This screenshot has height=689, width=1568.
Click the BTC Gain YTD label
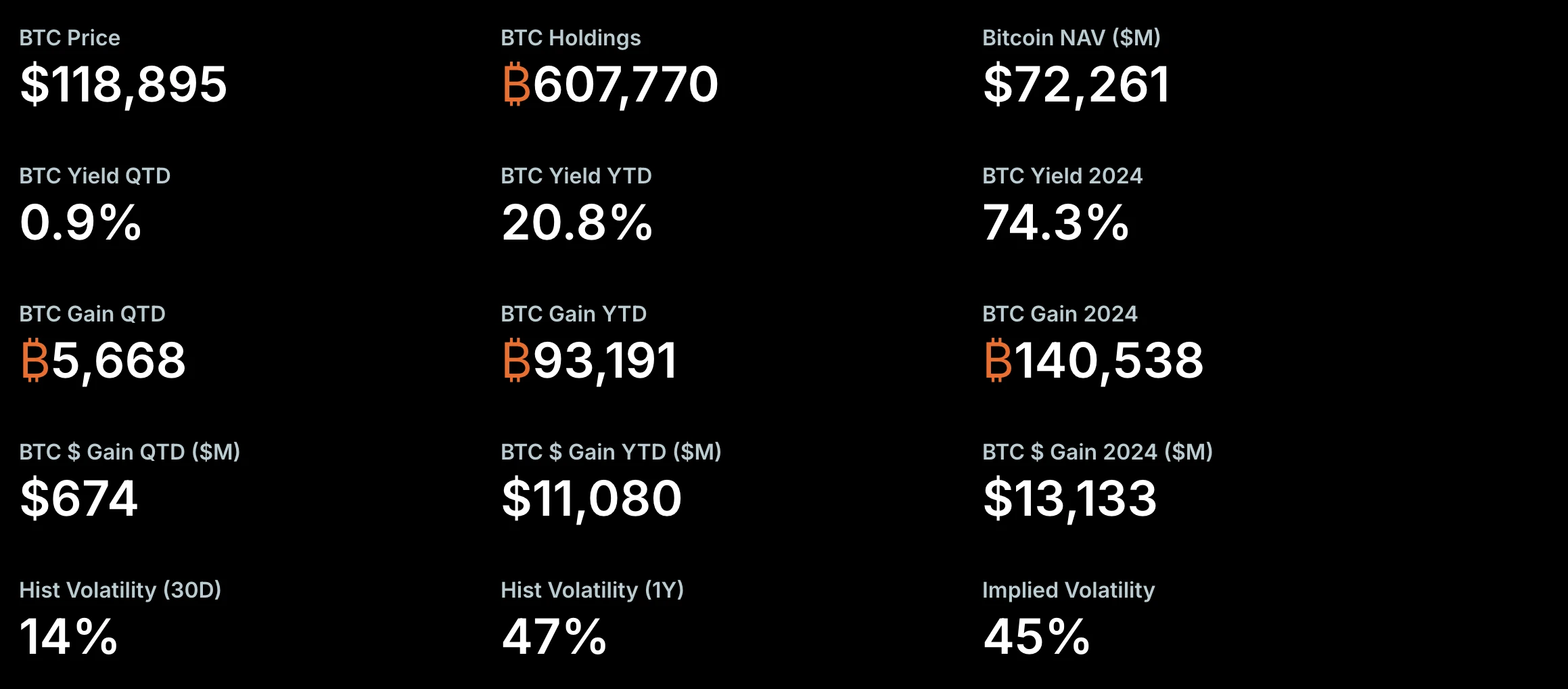coord(574,314)
